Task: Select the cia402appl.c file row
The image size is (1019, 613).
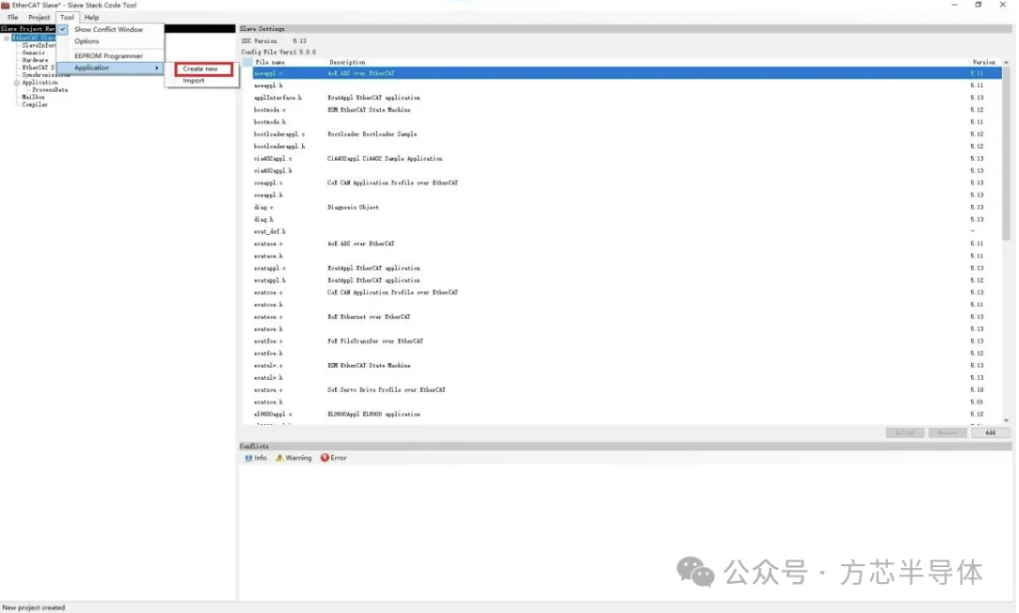Action: pos(627,159)
